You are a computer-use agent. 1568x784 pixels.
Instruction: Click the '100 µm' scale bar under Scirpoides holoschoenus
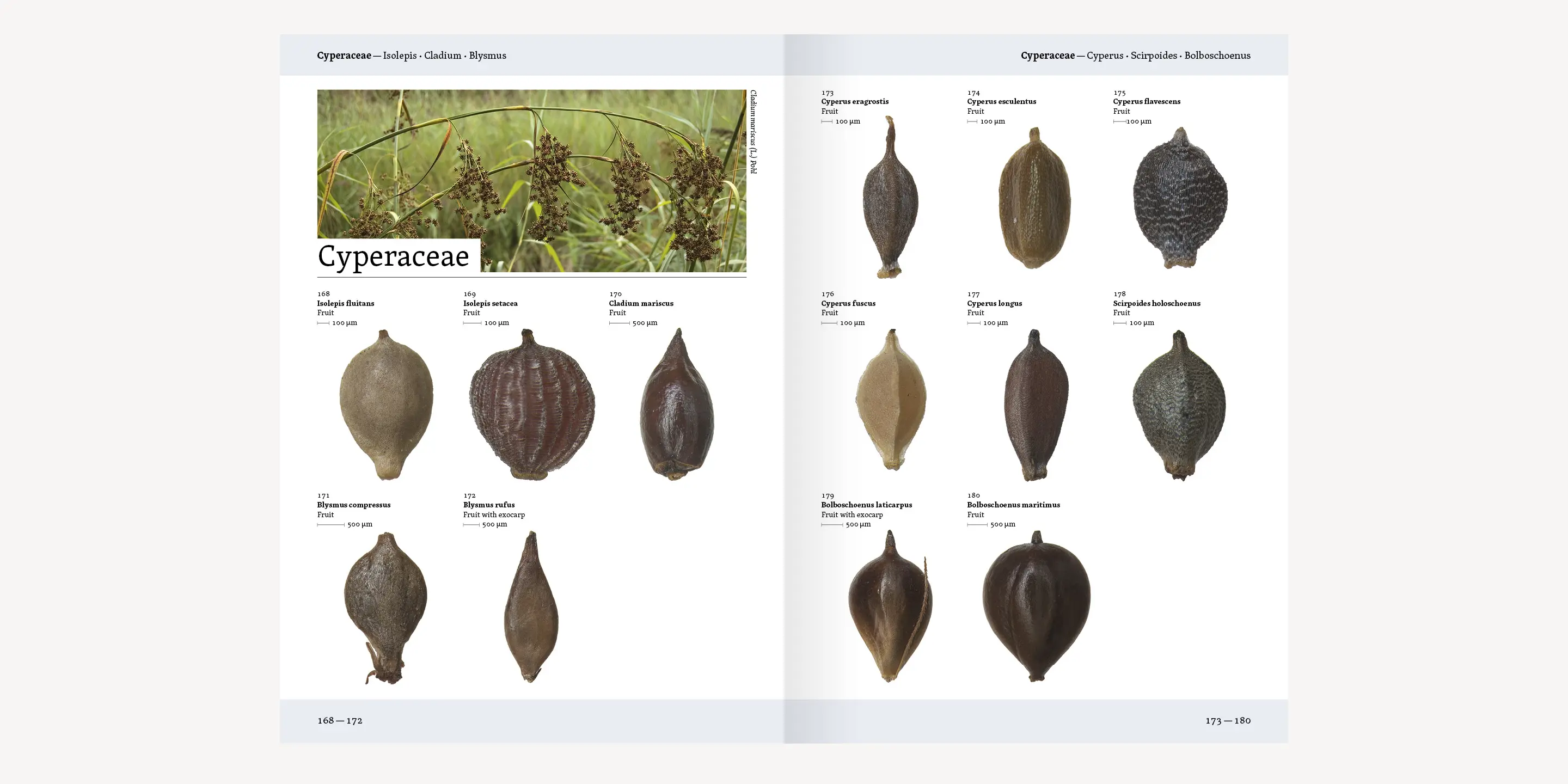click(x=1134, y=323)
